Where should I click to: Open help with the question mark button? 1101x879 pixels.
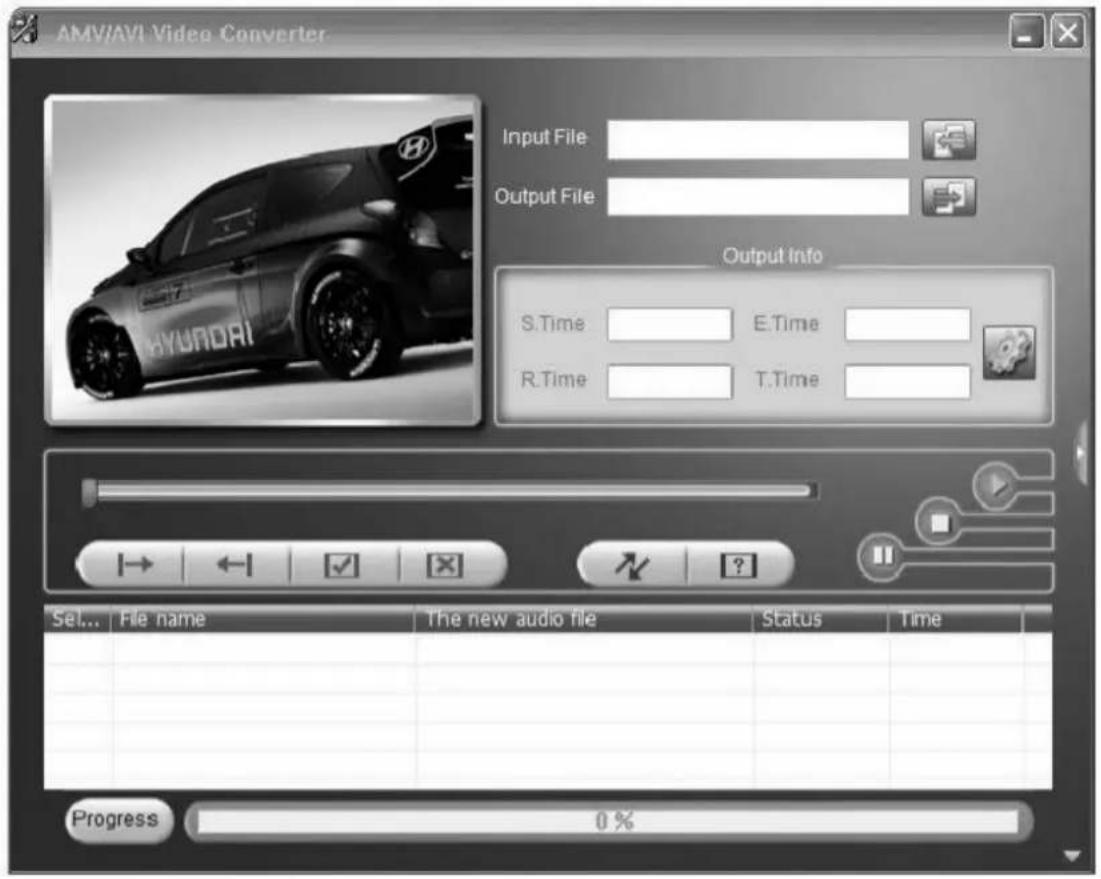[739, 564]
